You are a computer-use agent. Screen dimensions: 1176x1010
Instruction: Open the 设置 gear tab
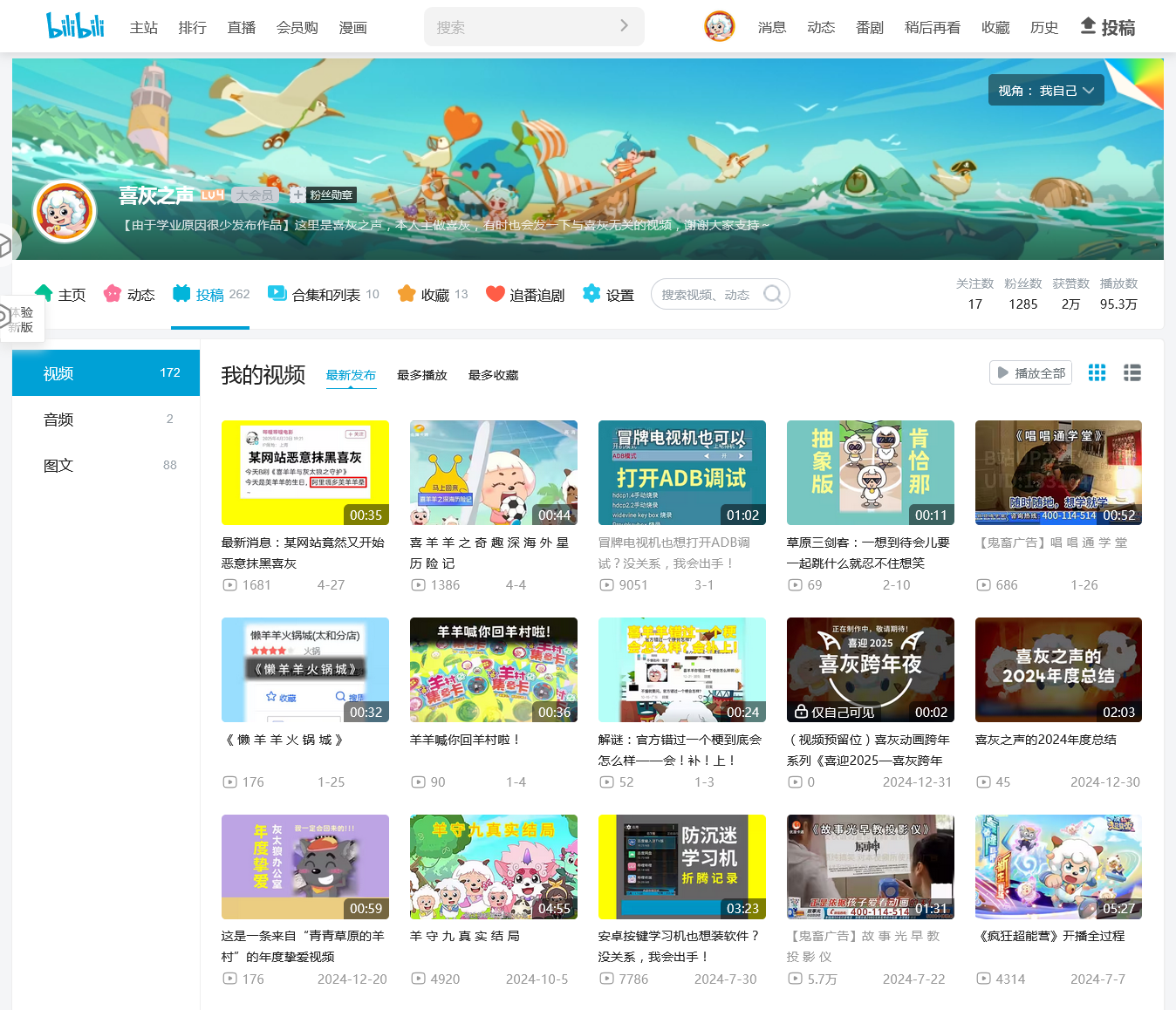(608, 294)
